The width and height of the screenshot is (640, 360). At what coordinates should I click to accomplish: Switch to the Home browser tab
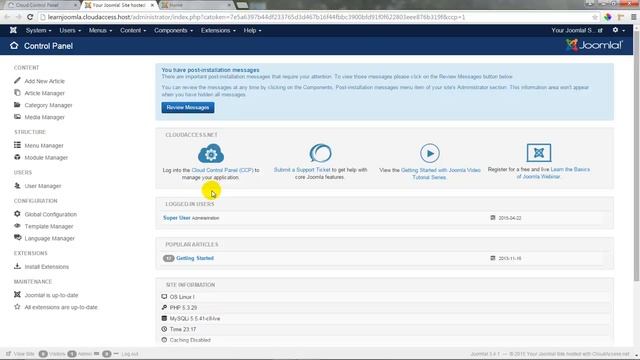196,5
